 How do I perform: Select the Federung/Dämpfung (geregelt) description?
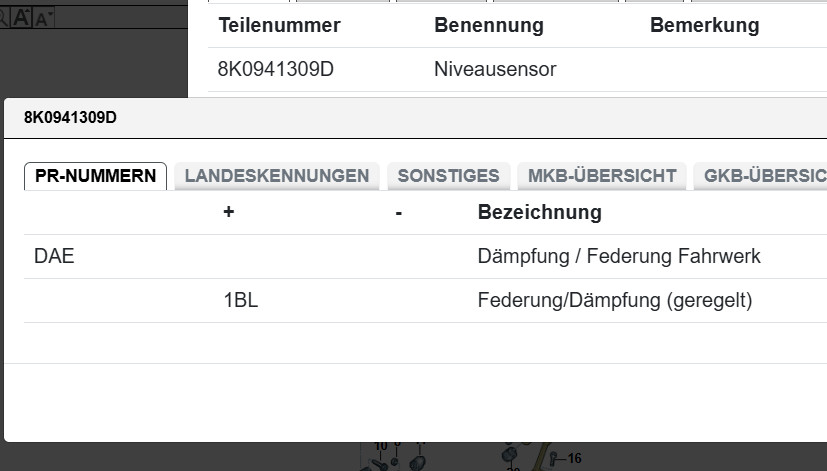[615, 301]
